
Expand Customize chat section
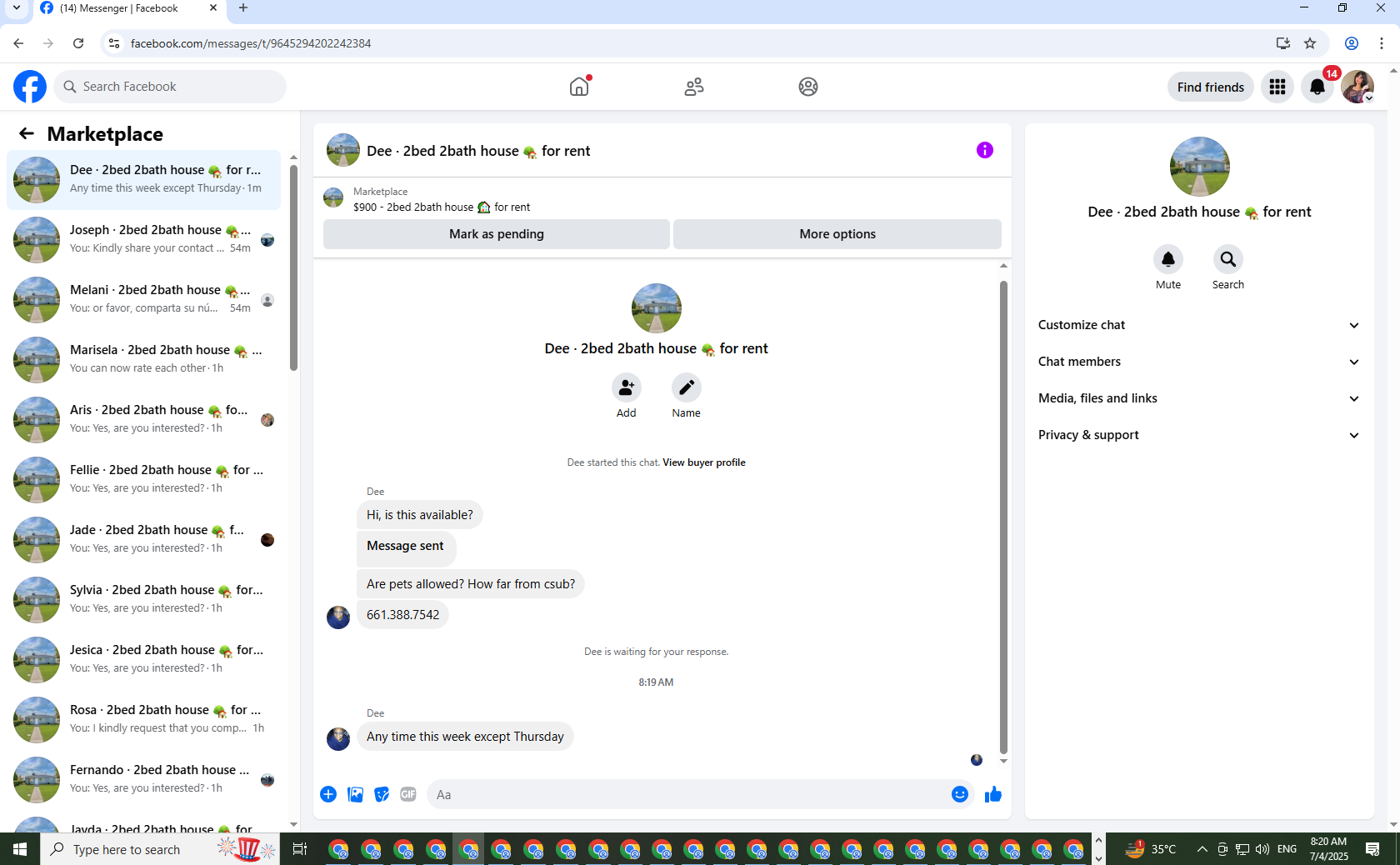pos(1199,325)
